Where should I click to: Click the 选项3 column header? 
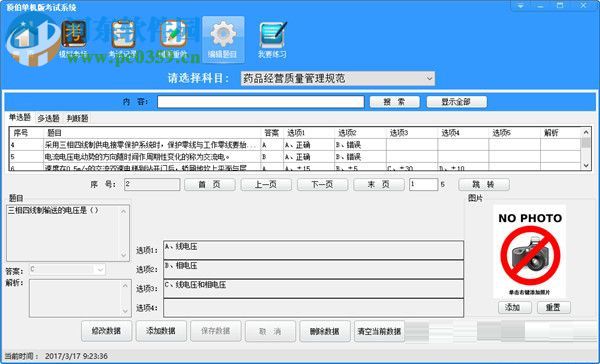click(412, 133)
